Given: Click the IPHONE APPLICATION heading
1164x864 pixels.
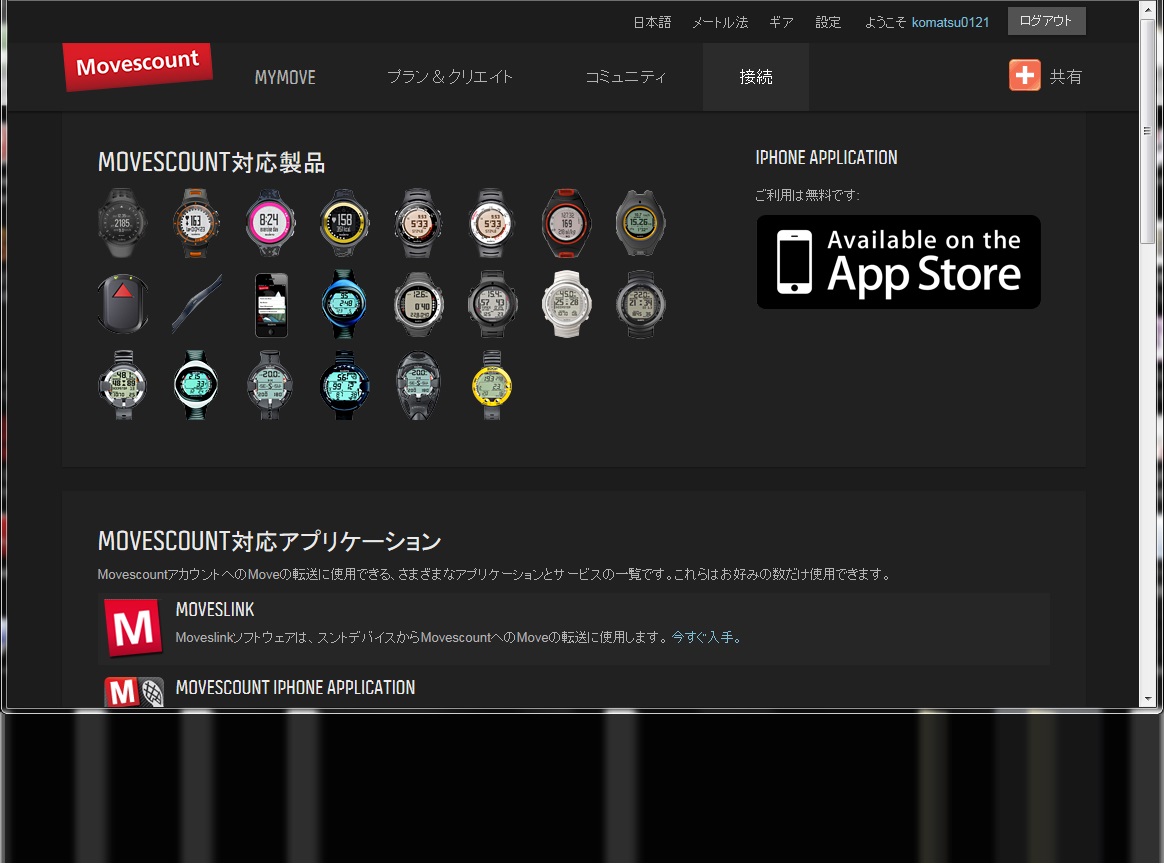Looking at the screenshot, I should coord(826,157).
